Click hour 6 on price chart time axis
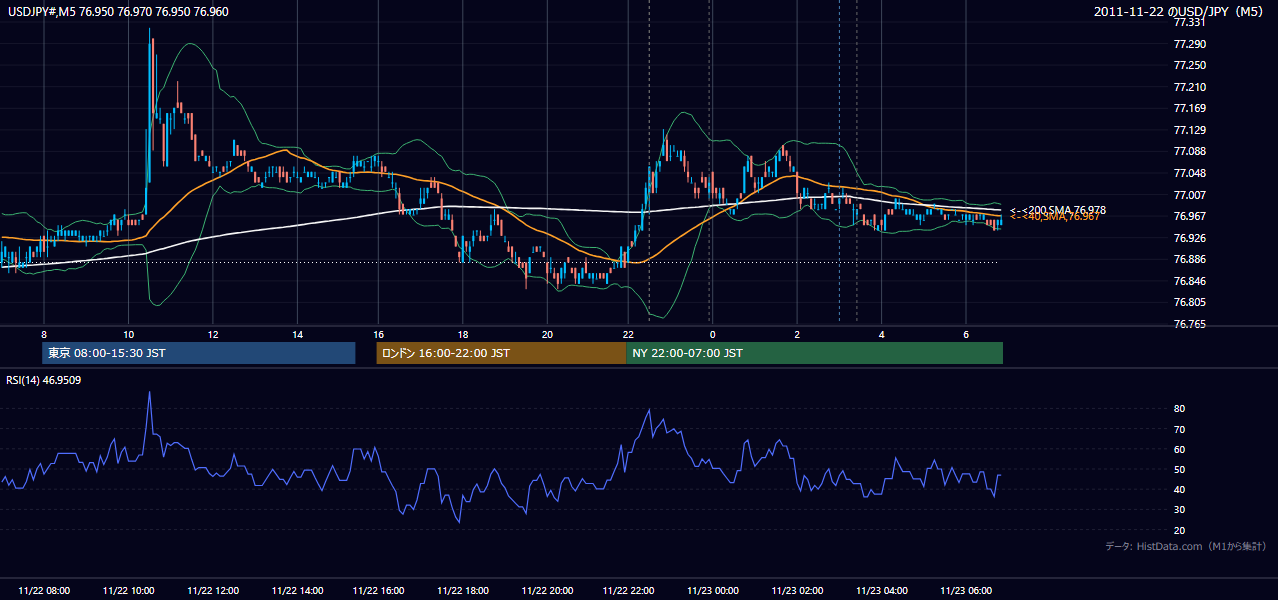The height and width of the screenshot is (600, 1278). click(x=965, y=334)
